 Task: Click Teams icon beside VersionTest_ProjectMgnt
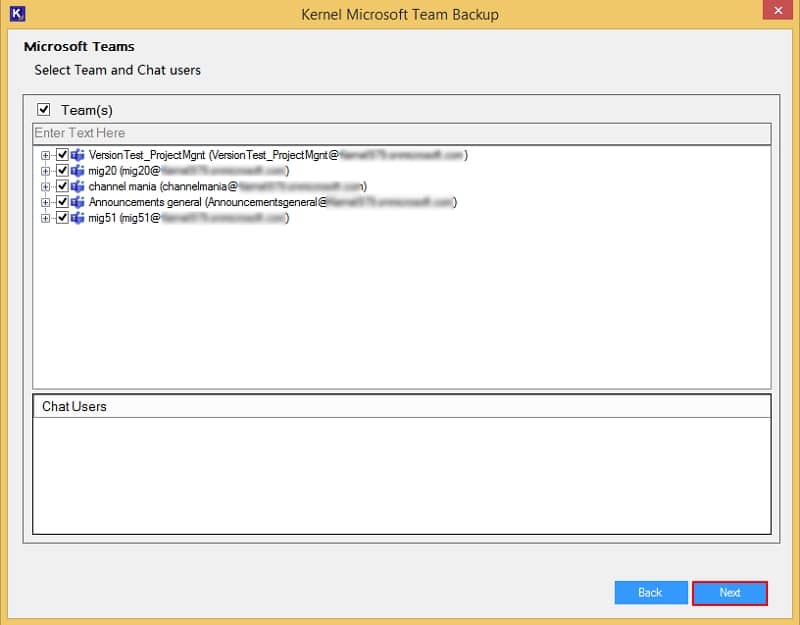[78, 155]
